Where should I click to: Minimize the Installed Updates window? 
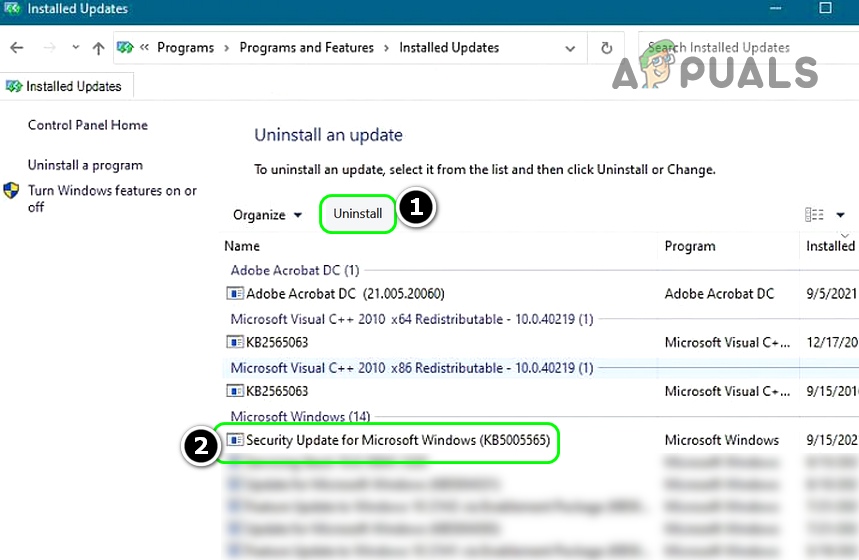point(775,8)
